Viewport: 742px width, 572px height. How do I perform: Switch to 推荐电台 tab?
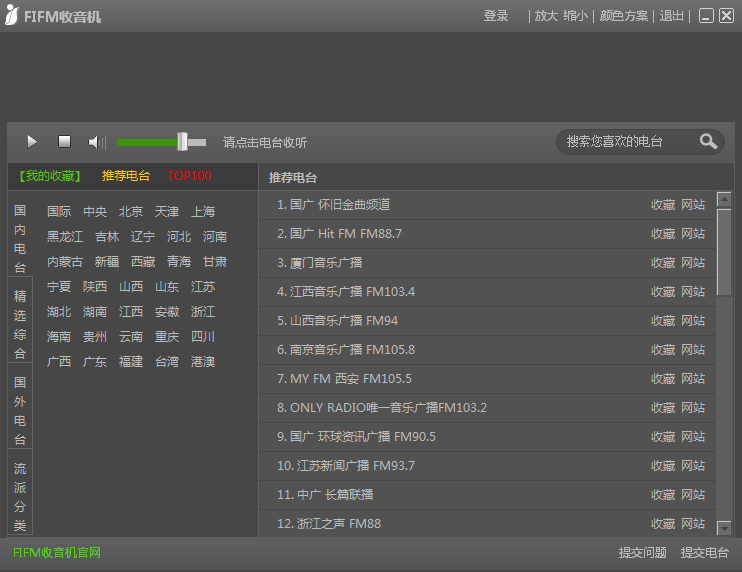[125, 176]
